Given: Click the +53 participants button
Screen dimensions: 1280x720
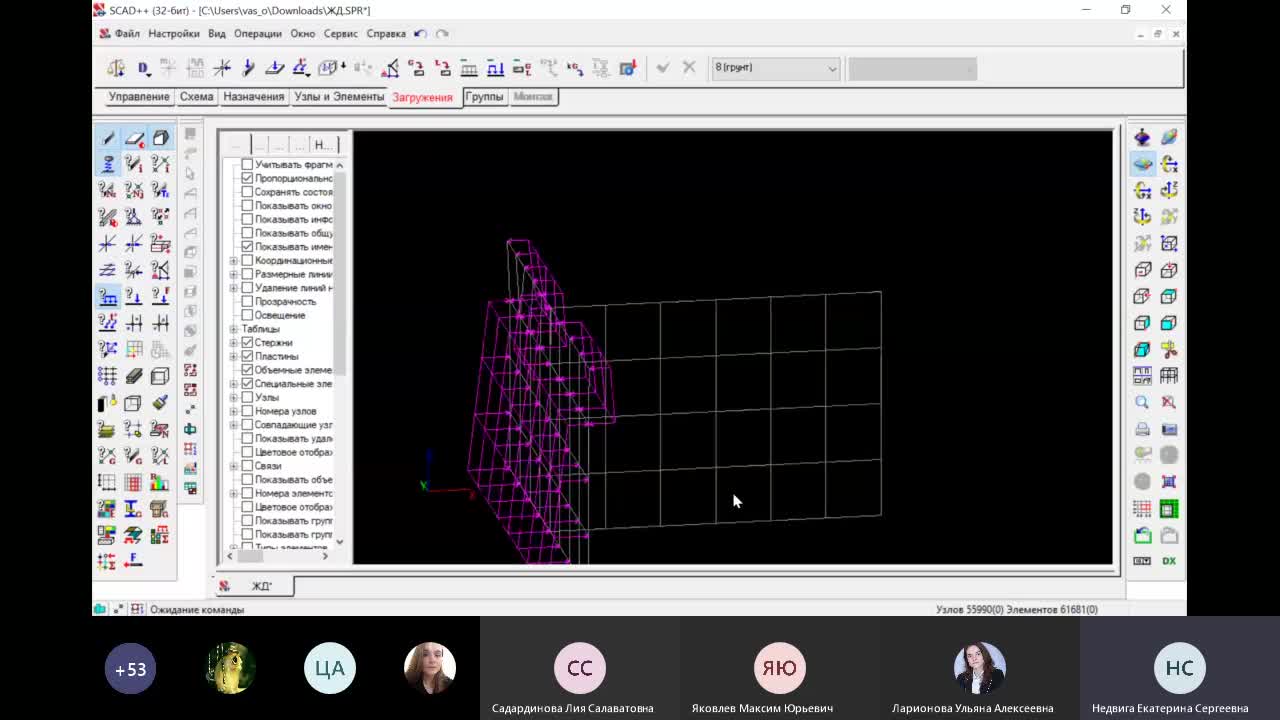Looking at the screenshot, I should click(130, 668).
